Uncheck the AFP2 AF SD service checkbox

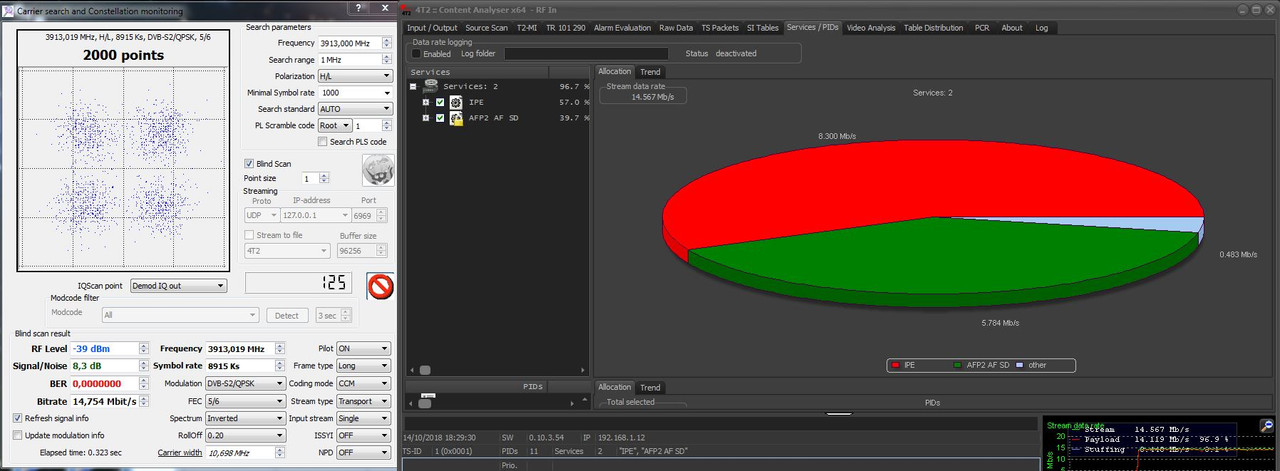pos(440,118)
